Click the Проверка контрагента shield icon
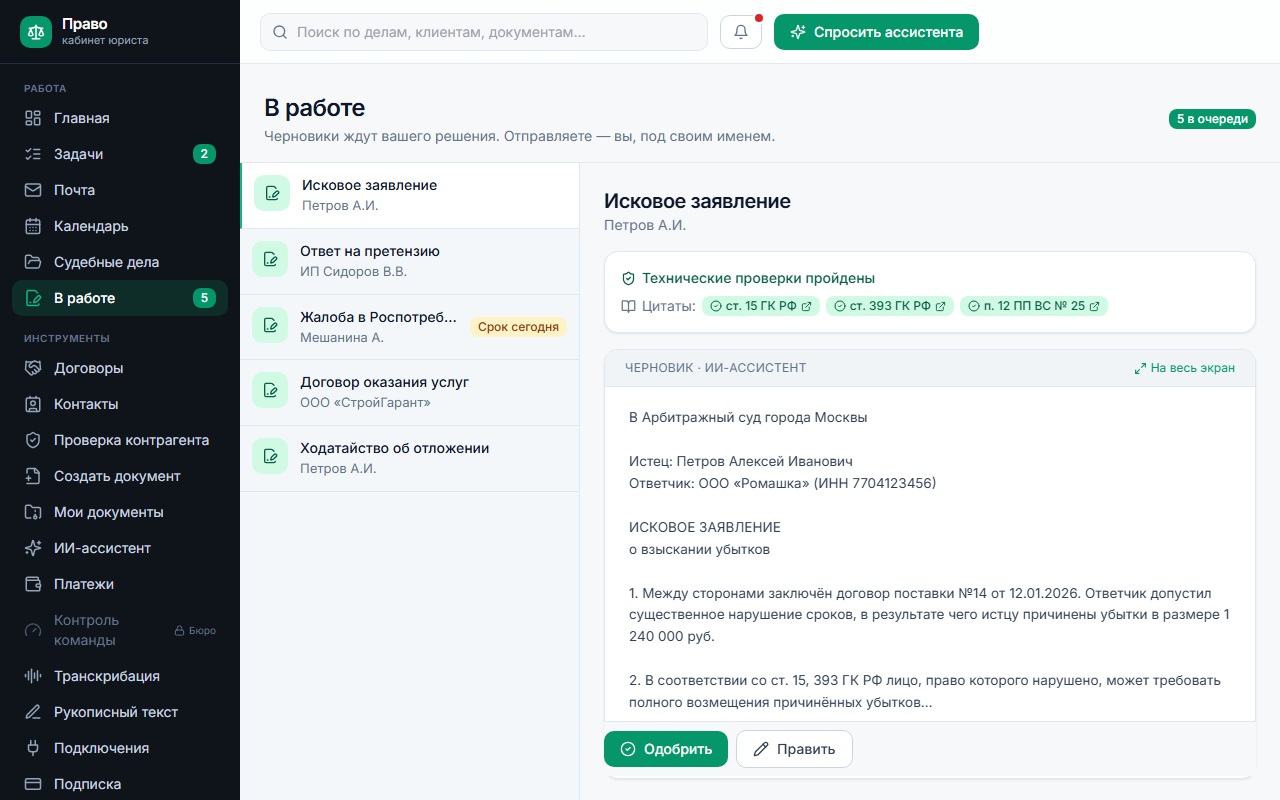1280x800 pixels. [x=33, y=440]
